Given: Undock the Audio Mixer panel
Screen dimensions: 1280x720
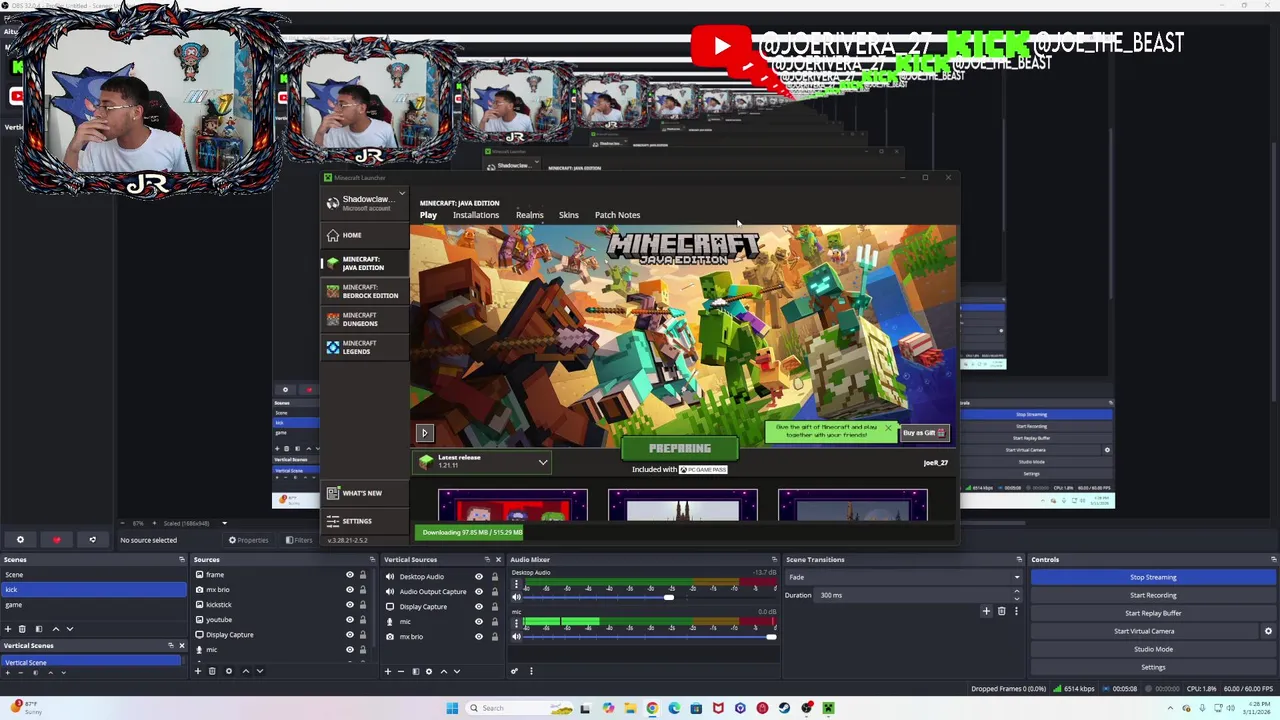Looking at the screenshot, I should click(x=774, y=560).
